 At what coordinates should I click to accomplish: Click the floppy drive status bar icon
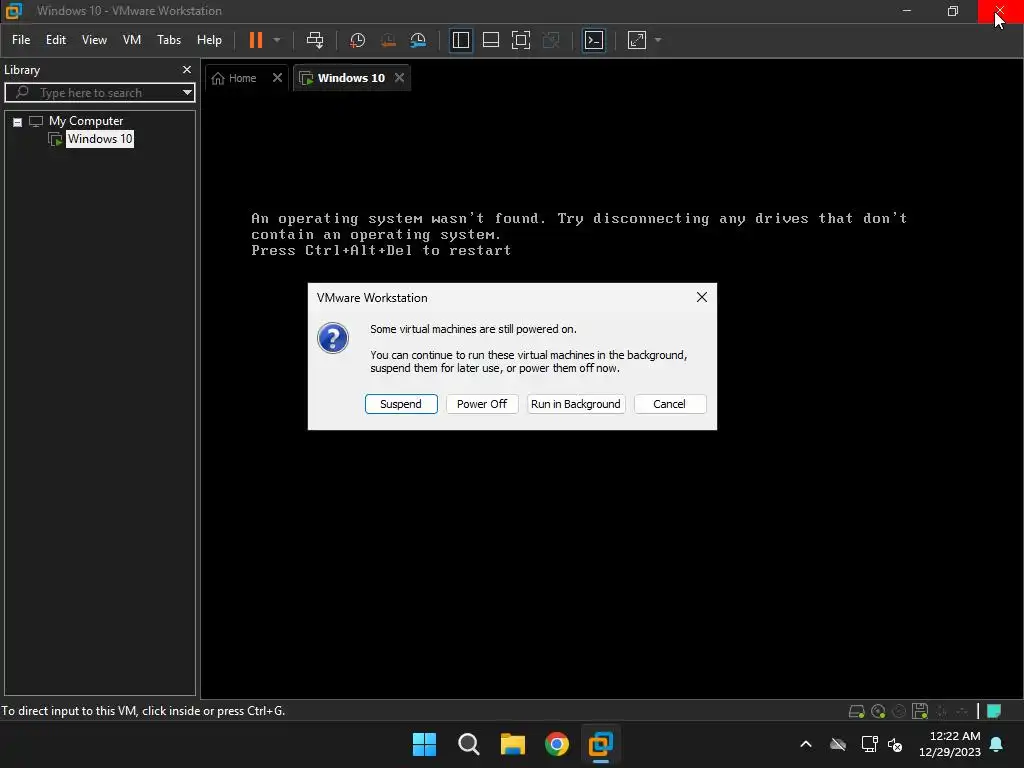[x=920, y=711]
